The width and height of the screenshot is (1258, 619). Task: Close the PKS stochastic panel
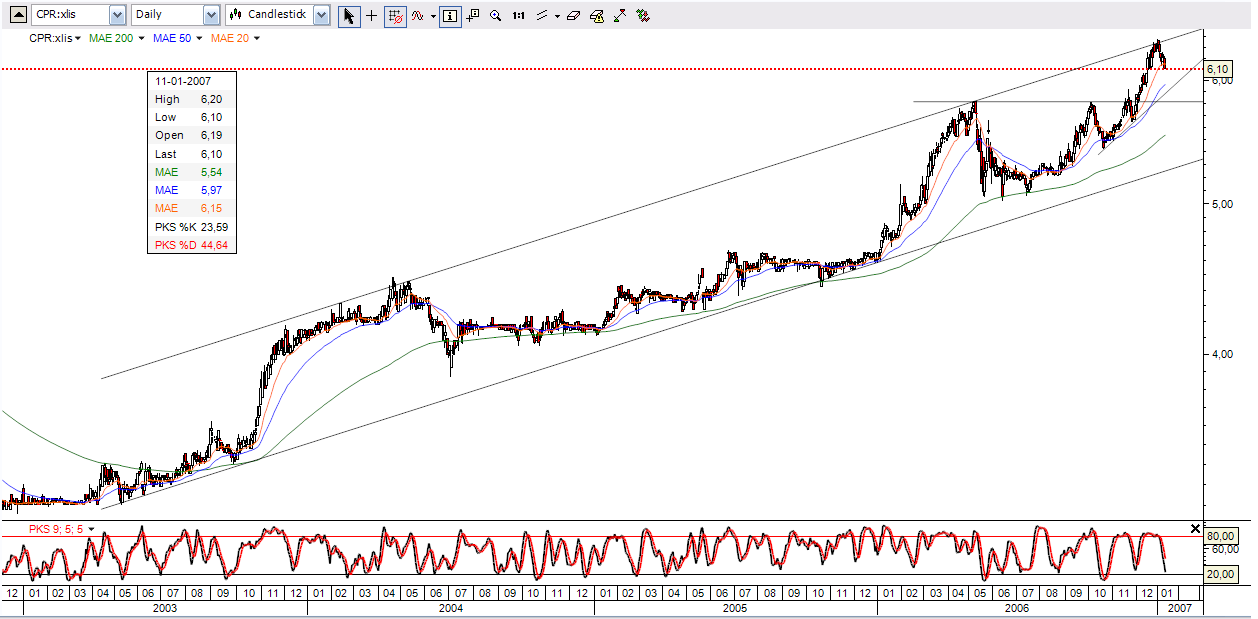1195,528
